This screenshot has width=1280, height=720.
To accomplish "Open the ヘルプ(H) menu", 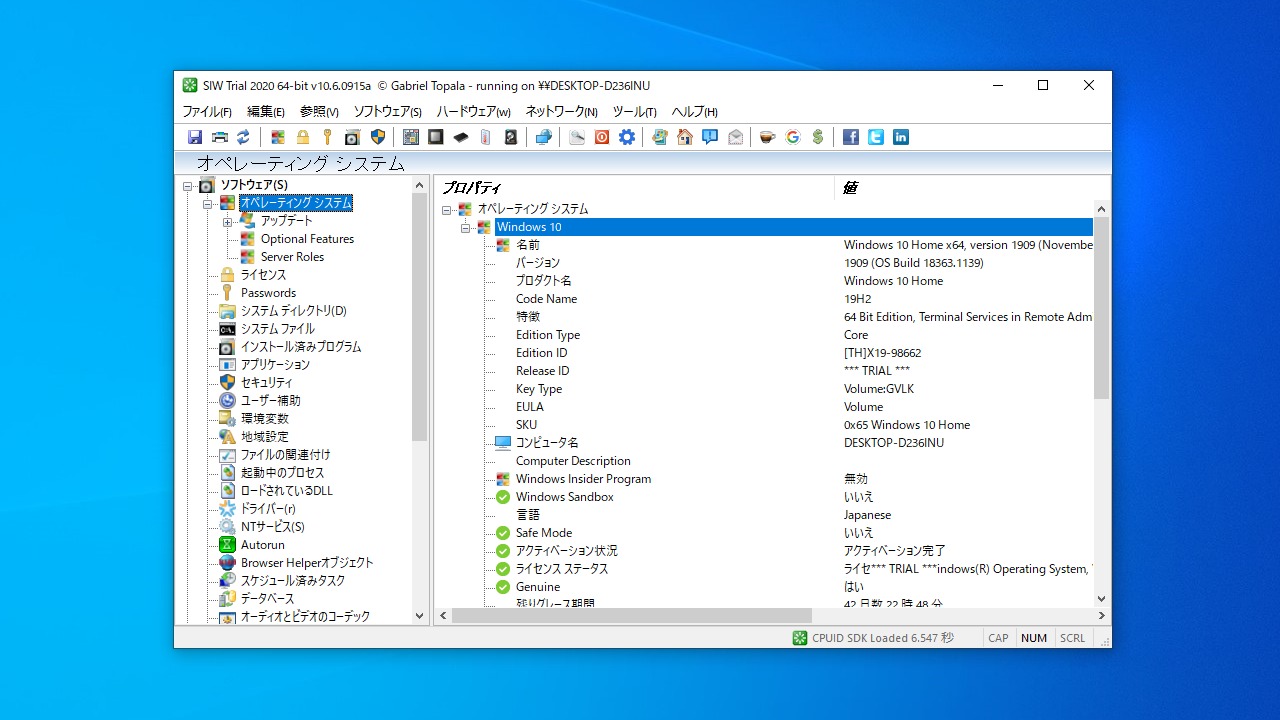I will [x=695, y=111].
